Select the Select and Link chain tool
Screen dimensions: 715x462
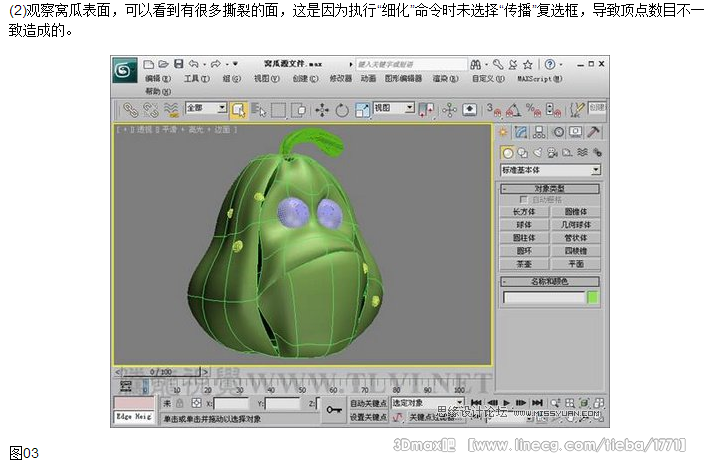click(x=130, y=110)
